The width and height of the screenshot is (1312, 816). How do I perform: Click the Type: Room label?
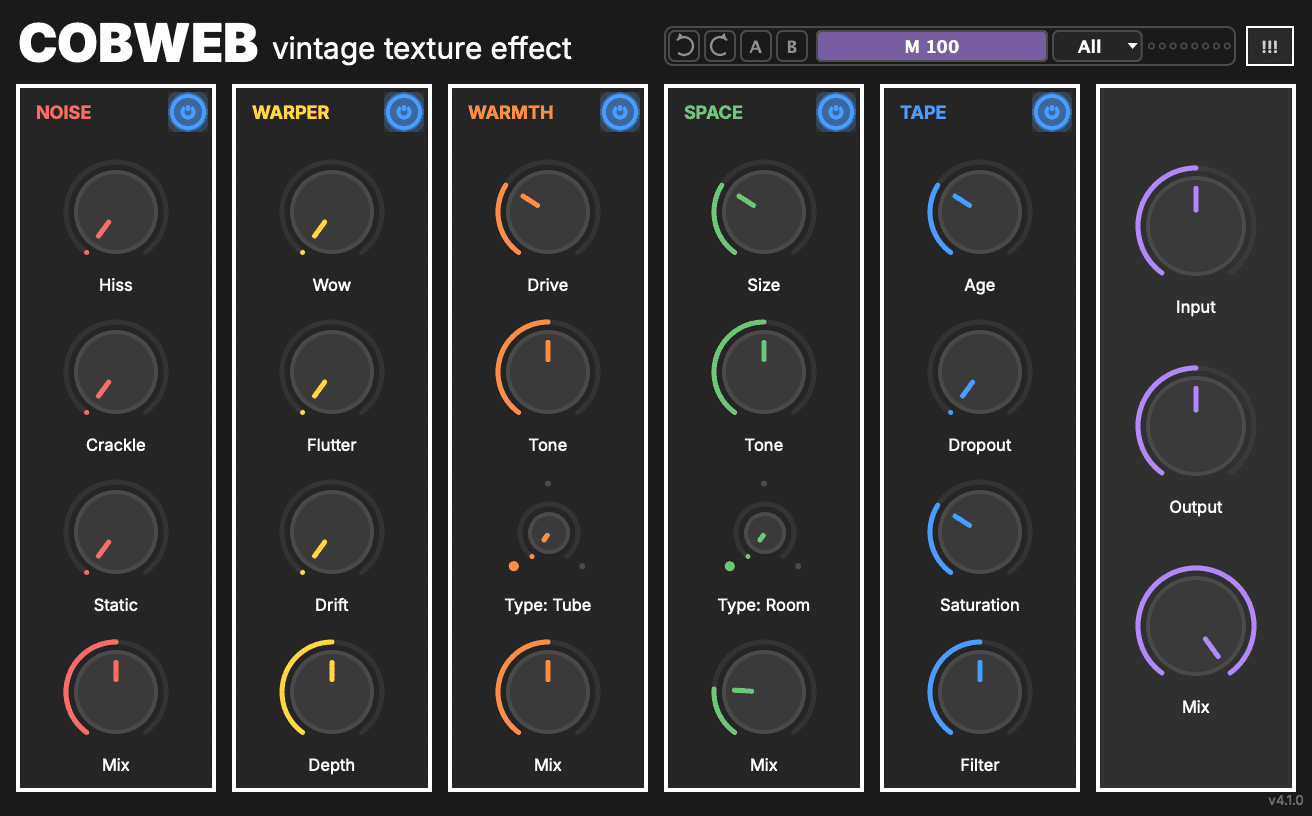pos(764,605)
